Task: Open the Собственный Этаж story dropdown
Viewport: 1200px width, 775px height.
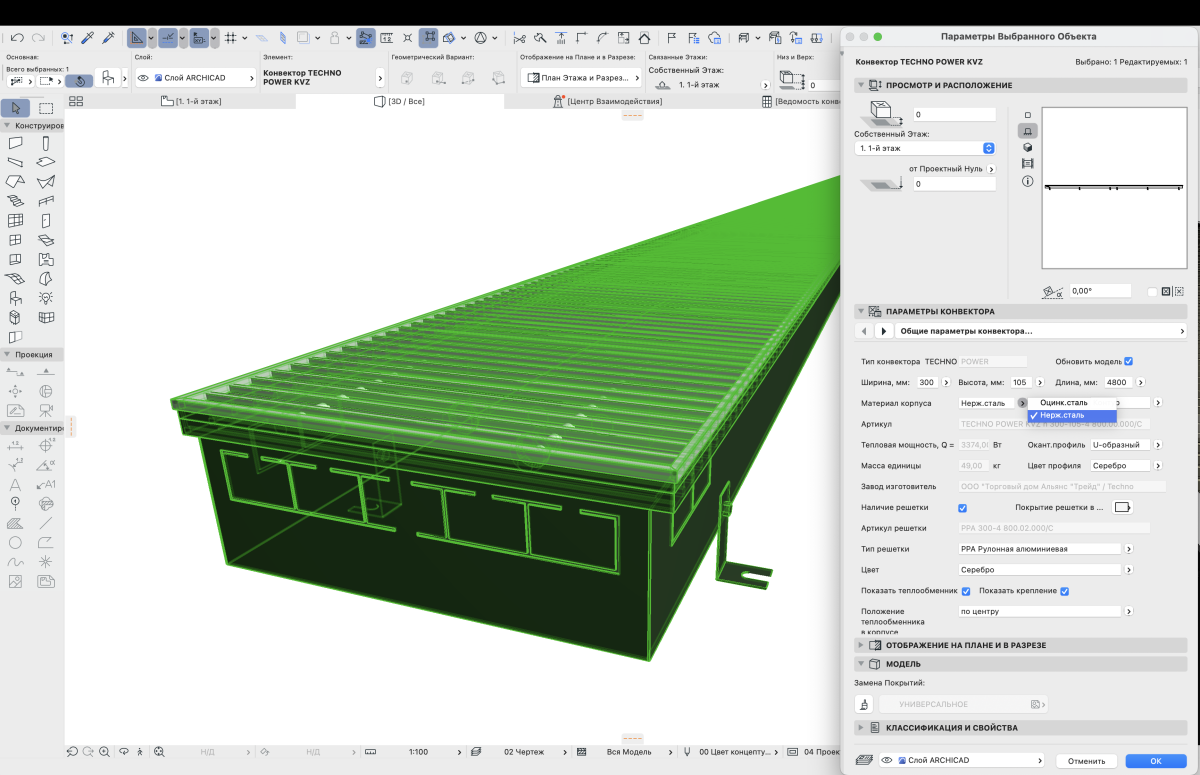Action: coord(925,148)
